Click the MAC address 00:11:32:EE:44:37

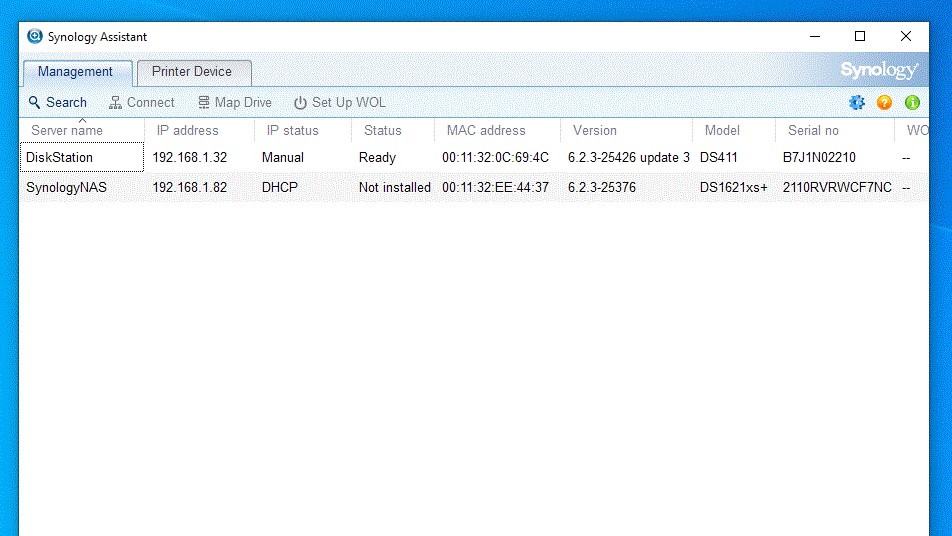pos(495,188)
